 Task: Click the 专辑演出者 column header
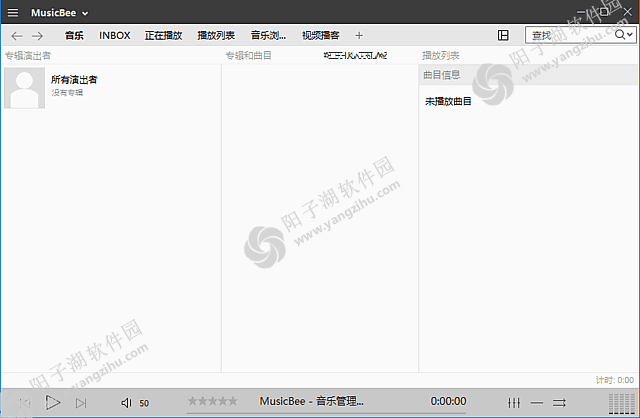[x=28, y=56]
